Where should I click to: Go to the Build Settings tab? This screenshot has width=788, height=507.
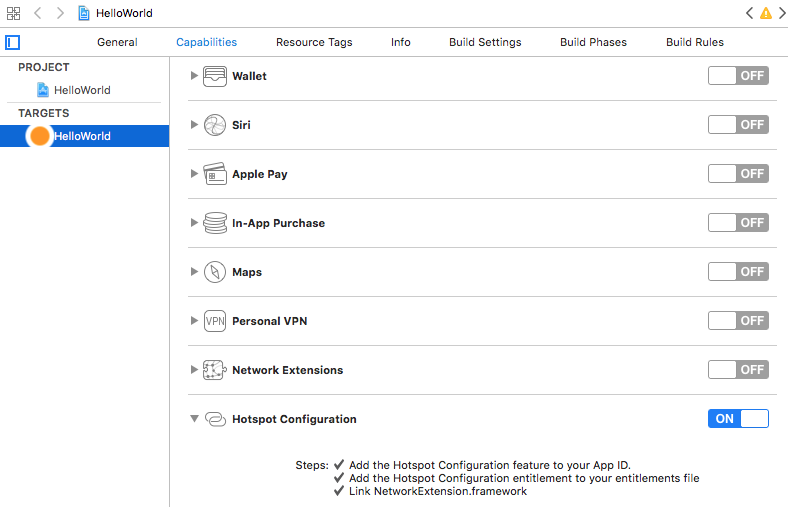485,42
